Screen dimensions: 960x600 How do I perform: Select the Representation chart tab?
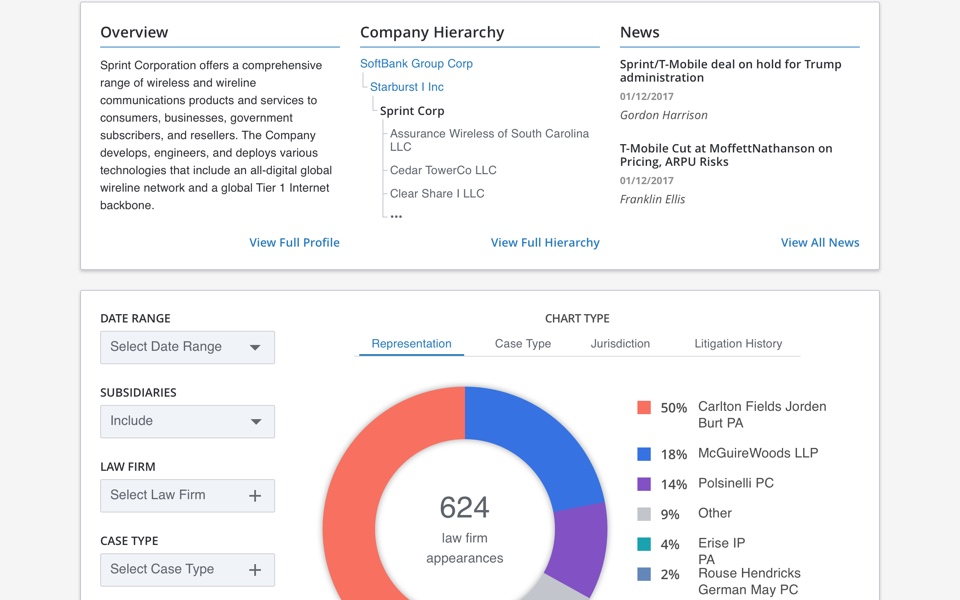(x=411, y=344)
